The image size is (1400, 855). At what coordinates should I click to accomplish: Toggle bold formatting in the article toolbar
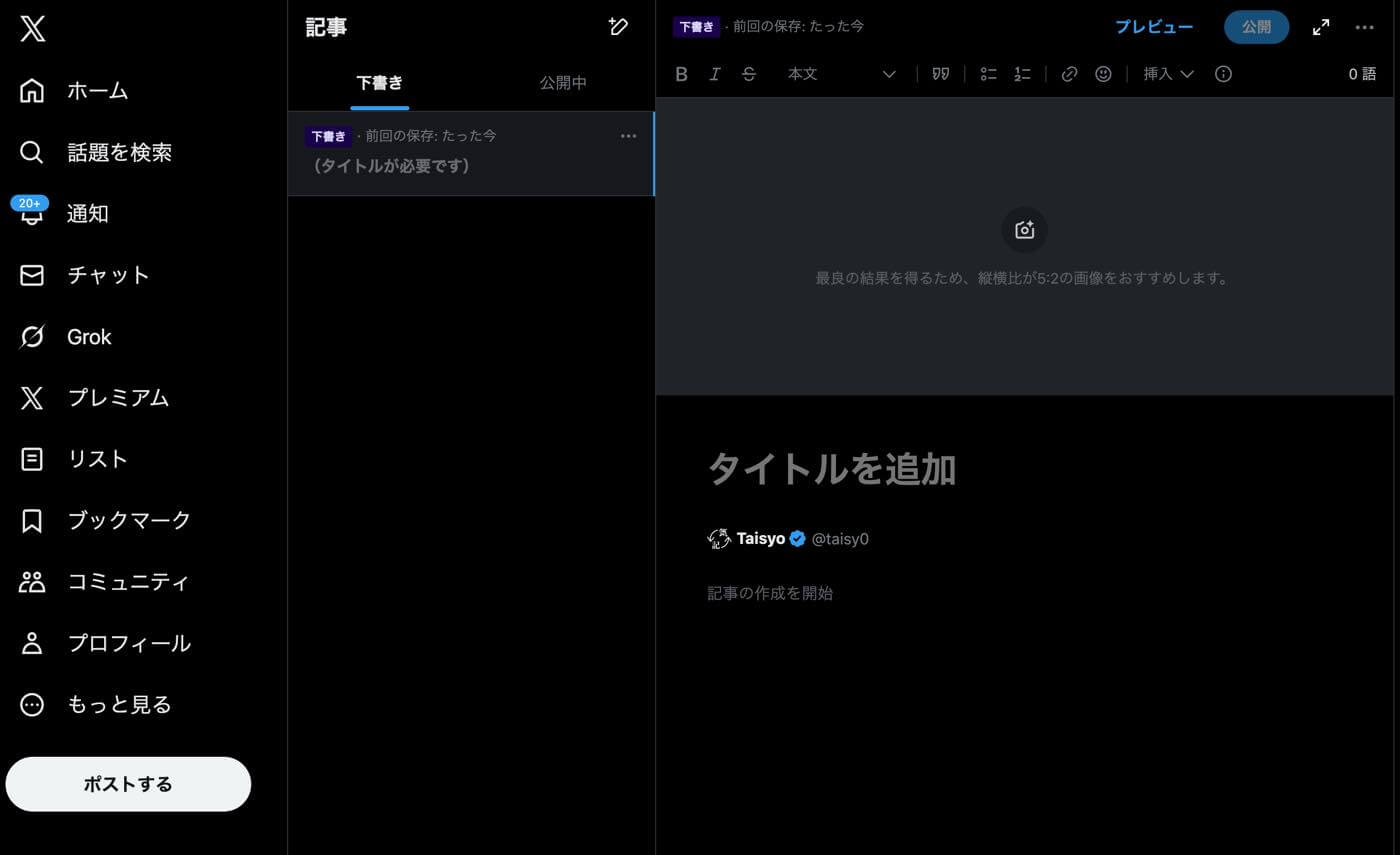tap(681, 73)
